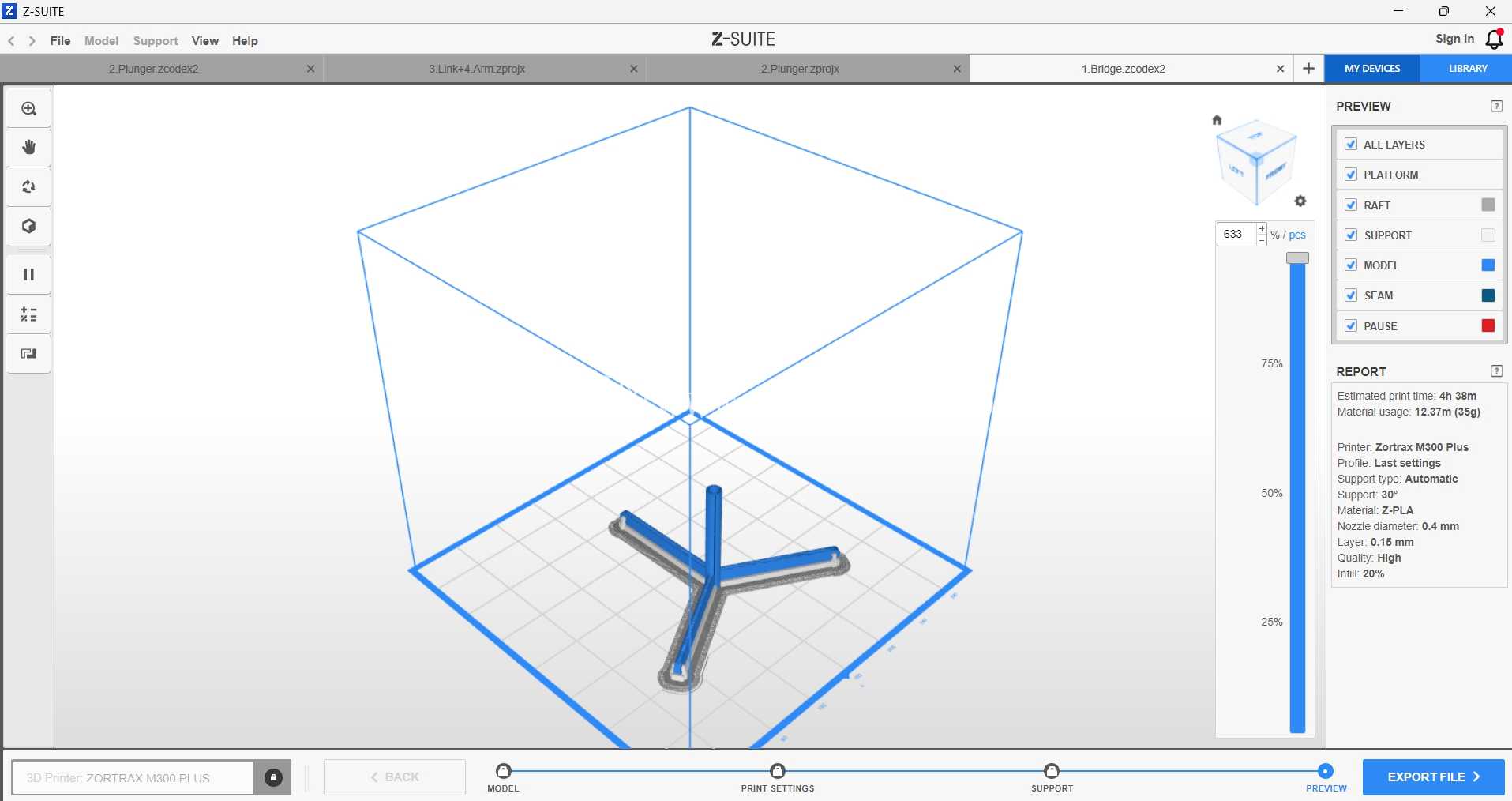Toggle the Platform checkbox
The height and width of the screenshot is (801, 1512).
[1351, 175]
